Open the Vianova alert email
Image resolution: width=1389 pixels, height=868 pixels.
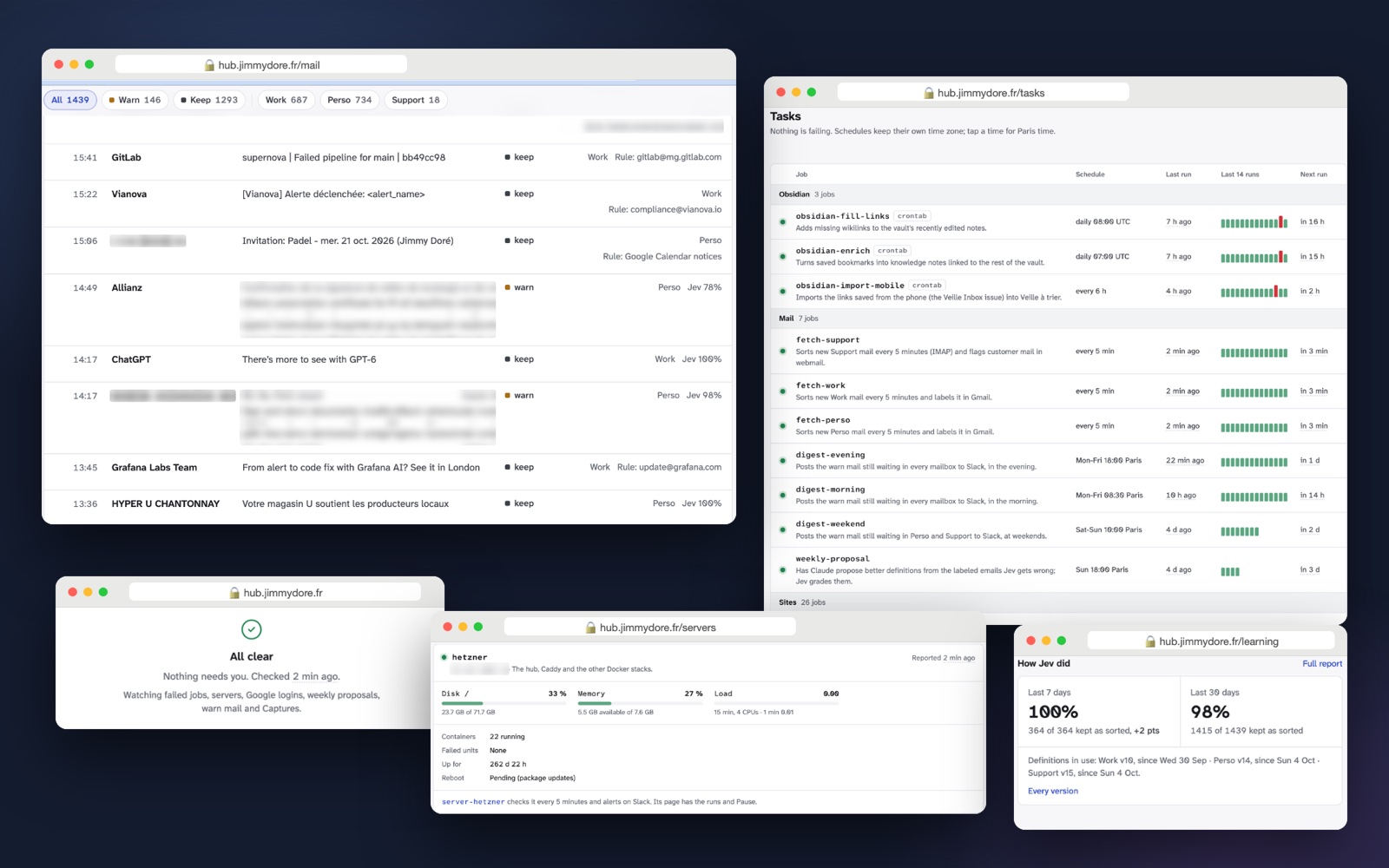pyautogui.click(x=389, y=201)
